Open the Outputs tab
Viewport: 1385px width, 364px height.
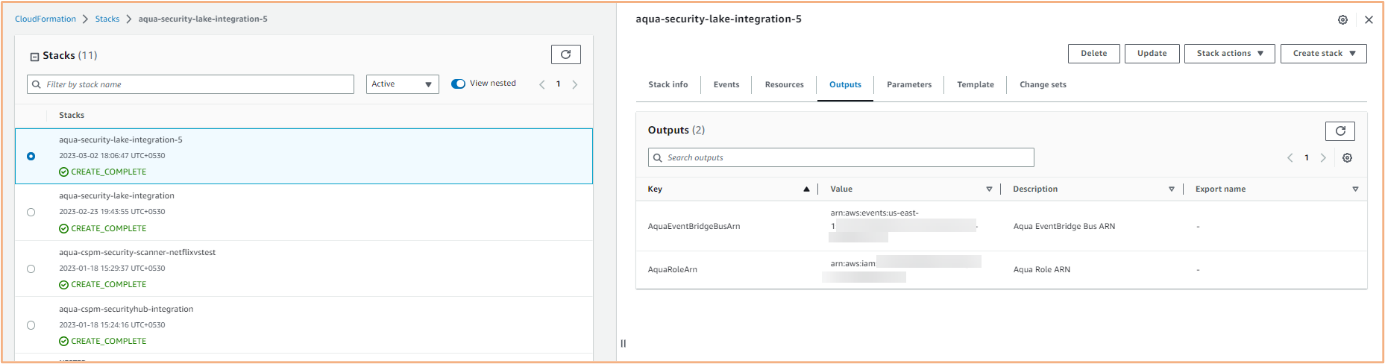point(845,85)
